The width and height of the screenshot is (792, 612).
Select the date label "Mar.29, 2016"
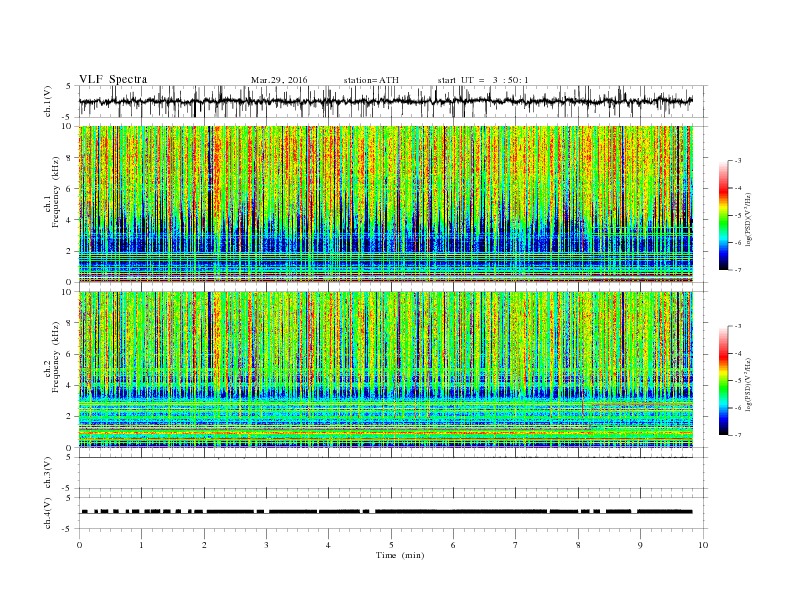coord(279,80)
